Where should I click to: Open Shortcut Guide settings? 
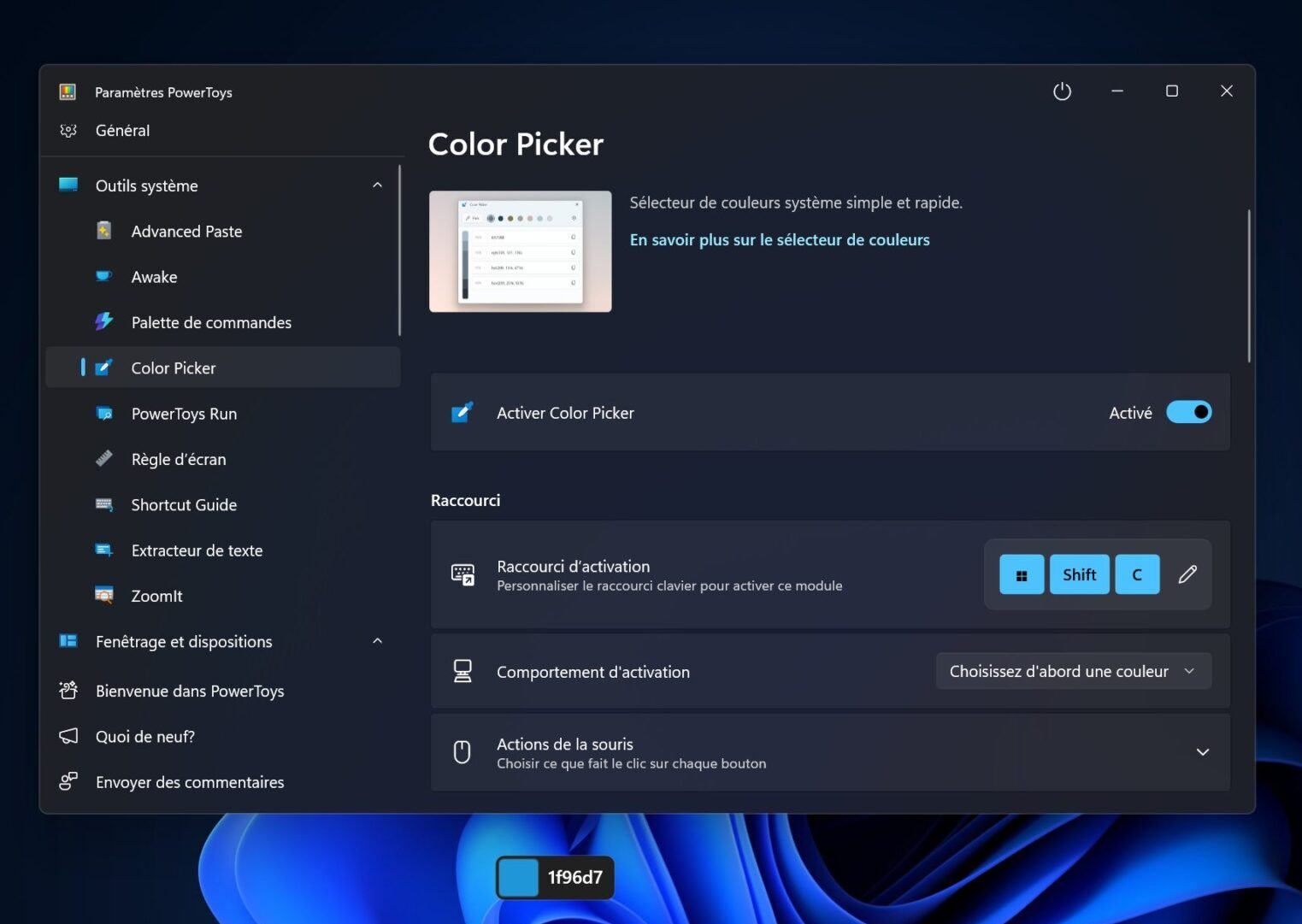223,504
